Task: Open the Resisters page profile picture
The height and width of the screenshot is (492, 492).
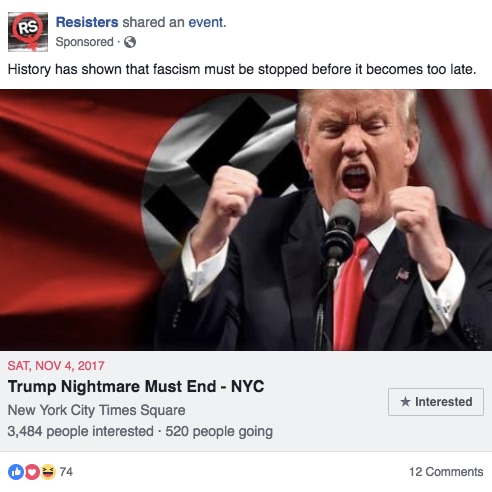Action: tap(28, 32)
